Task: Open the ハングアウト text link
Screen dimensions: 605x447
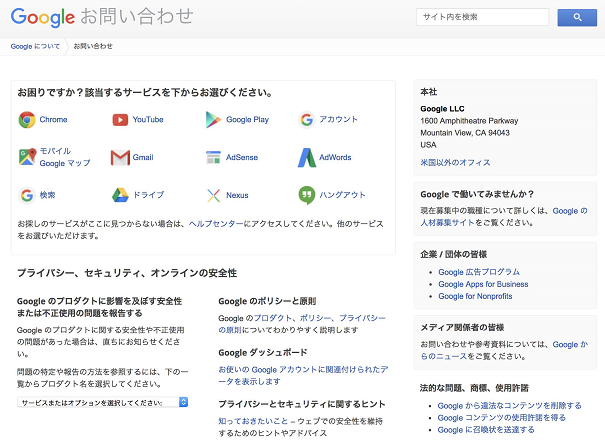Action: 342,195
